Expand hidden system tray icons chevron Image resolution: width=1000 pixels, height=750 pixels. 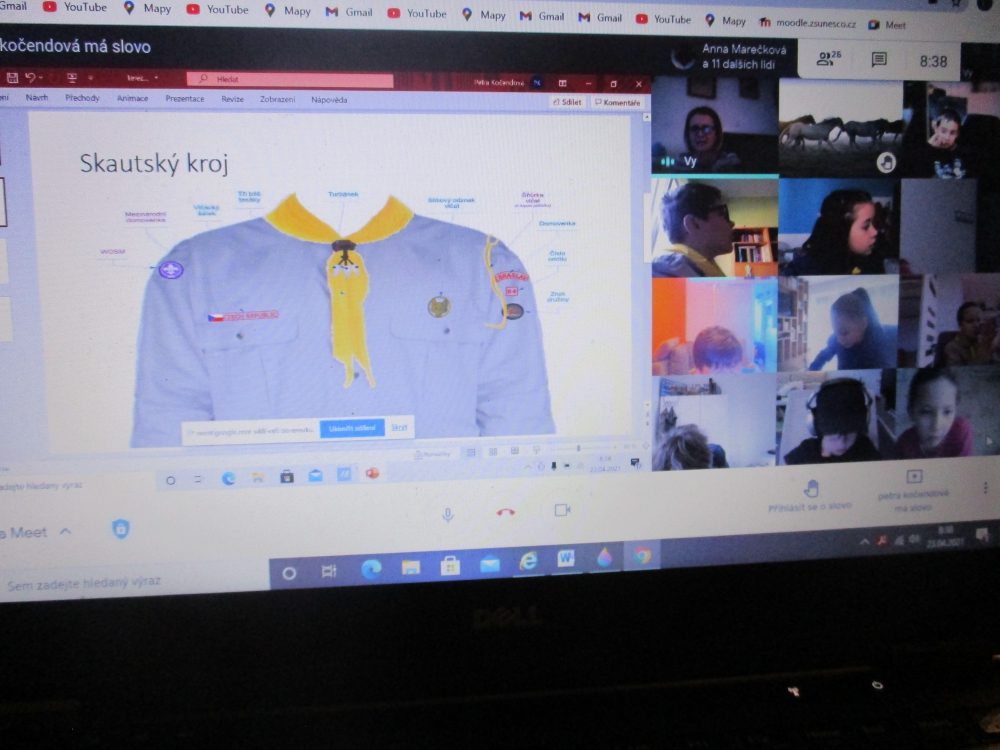pos(864,542)
